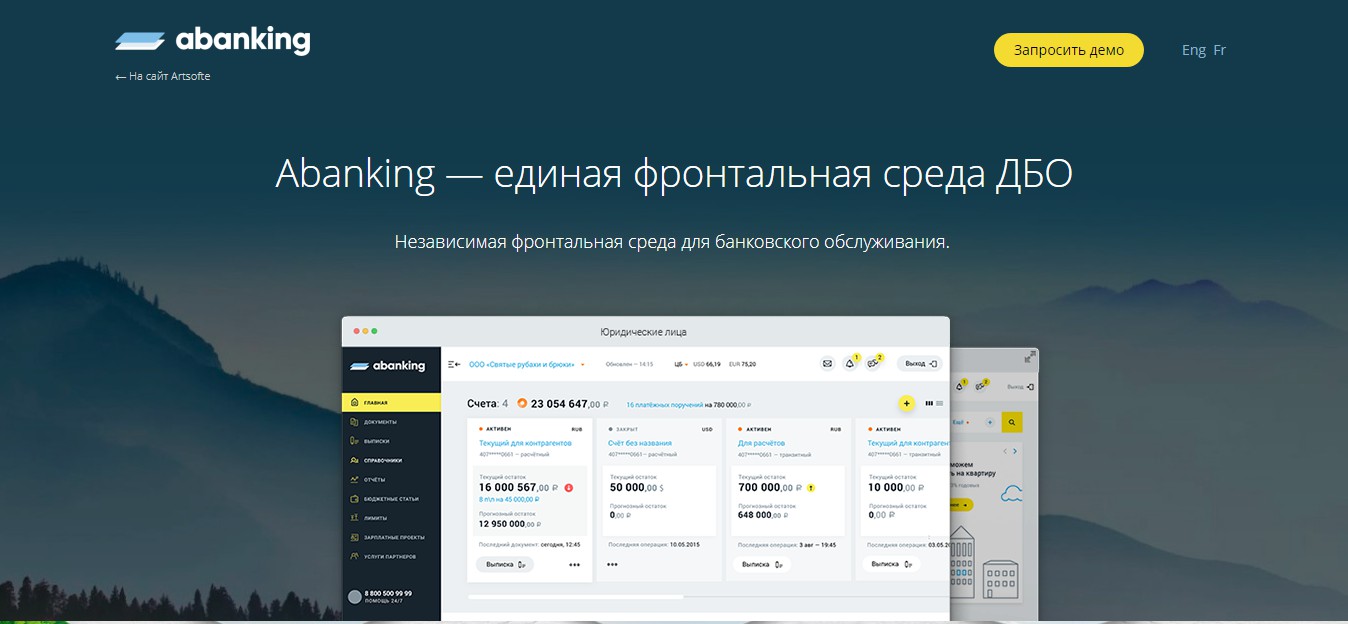Image resolution: width=1348 pixels, height=624 pixels.
Task: Click 'Выписка' on the 16 000 567 card
Action: 505,564
